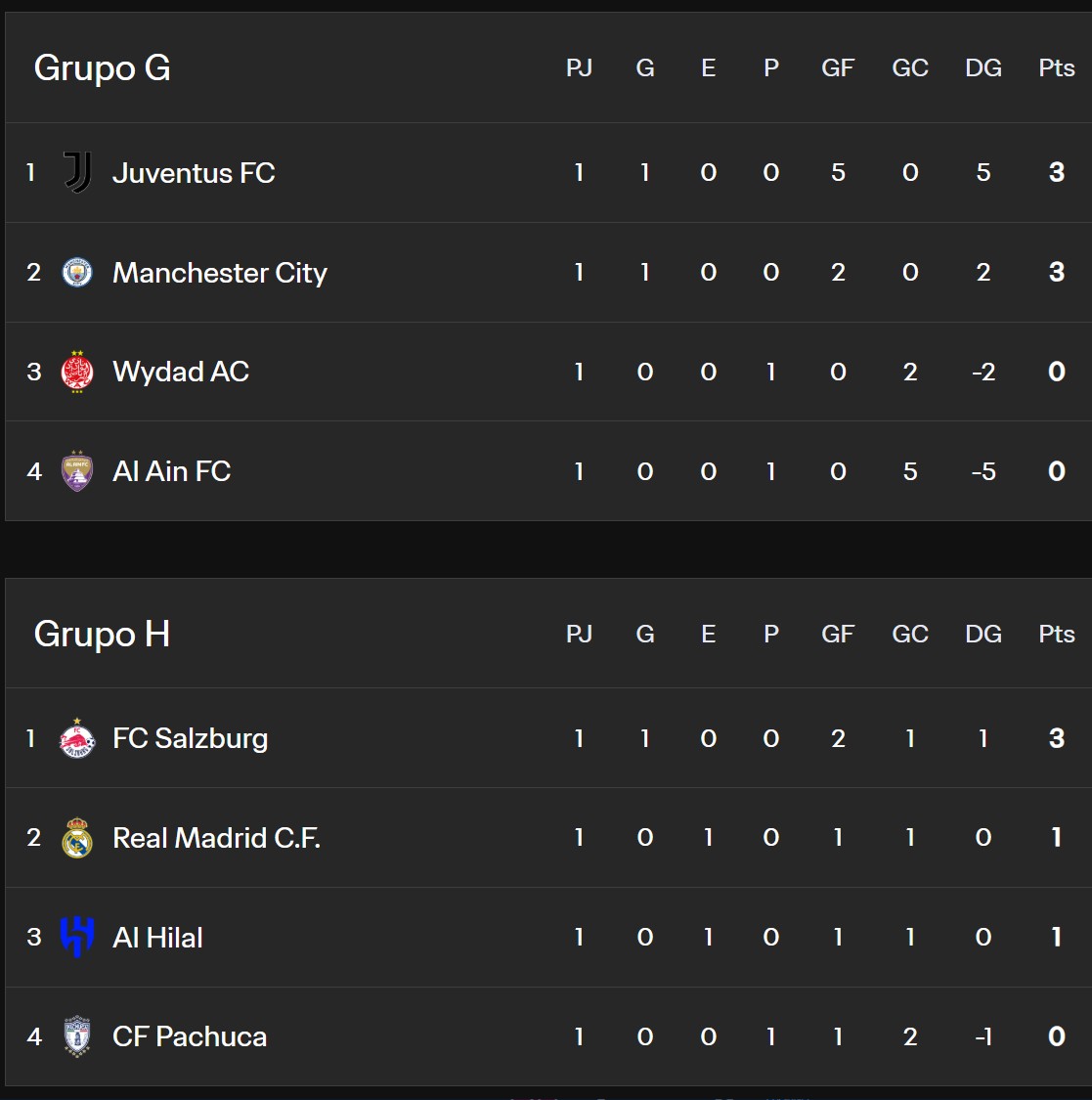The image size is (1092, 1100).
Task: Click the Wydad AC crest icon
Action: pos(77,373)
